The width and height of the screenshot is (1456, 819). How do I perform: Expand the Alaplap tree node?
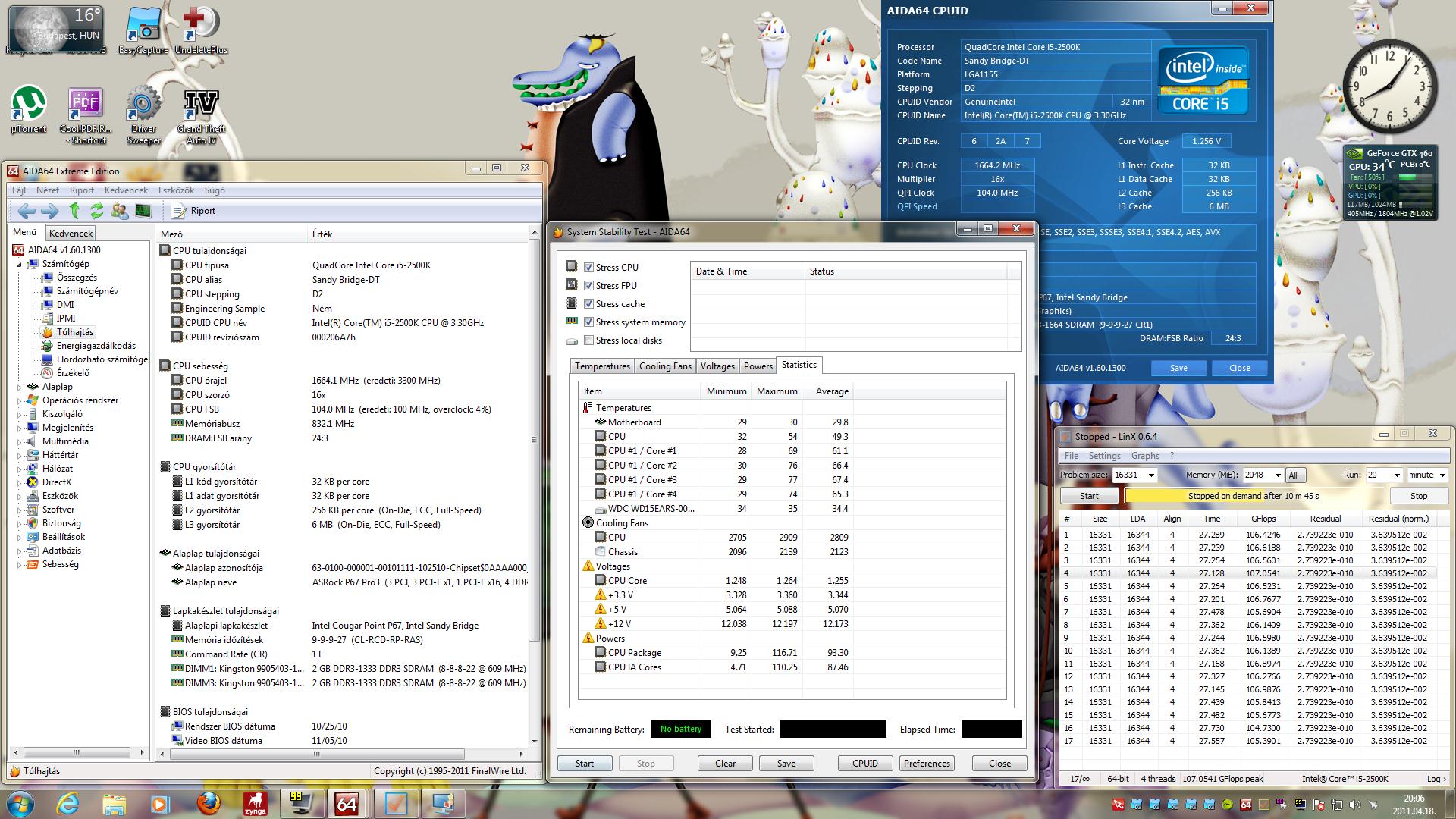click(x=20, y=387)
